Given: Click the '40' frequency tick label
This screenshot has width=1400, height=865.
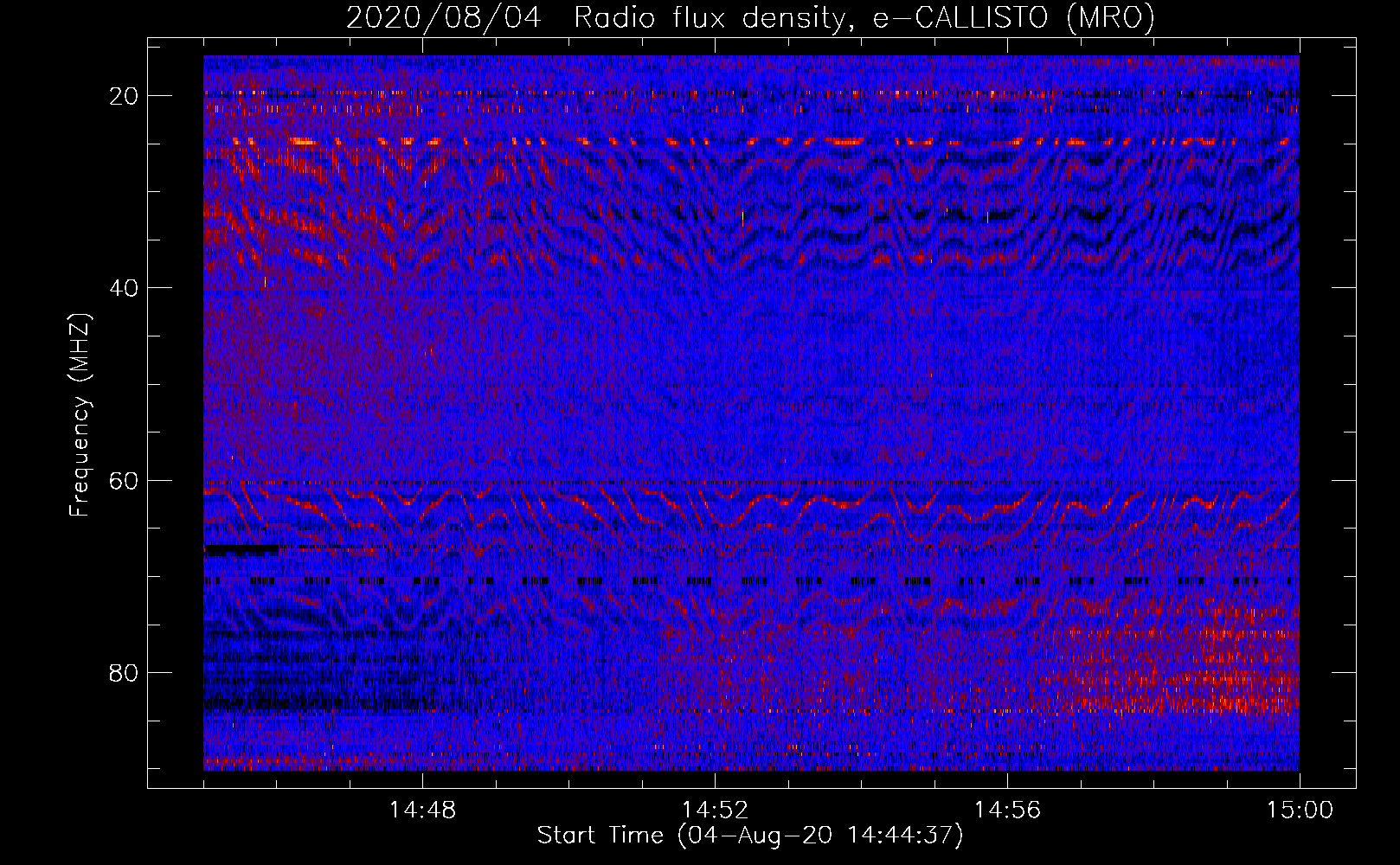Looking at the screenshot, I should coord(125,288).
